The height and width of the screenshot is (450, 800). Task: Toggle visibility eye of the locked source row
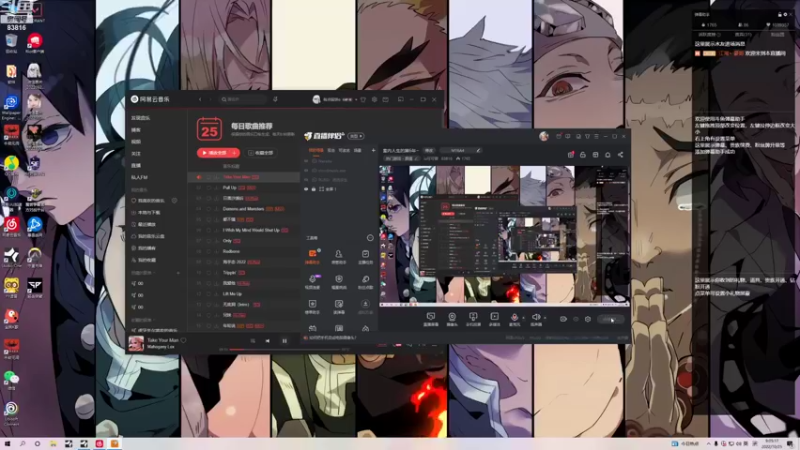click(x=306, y=189)
